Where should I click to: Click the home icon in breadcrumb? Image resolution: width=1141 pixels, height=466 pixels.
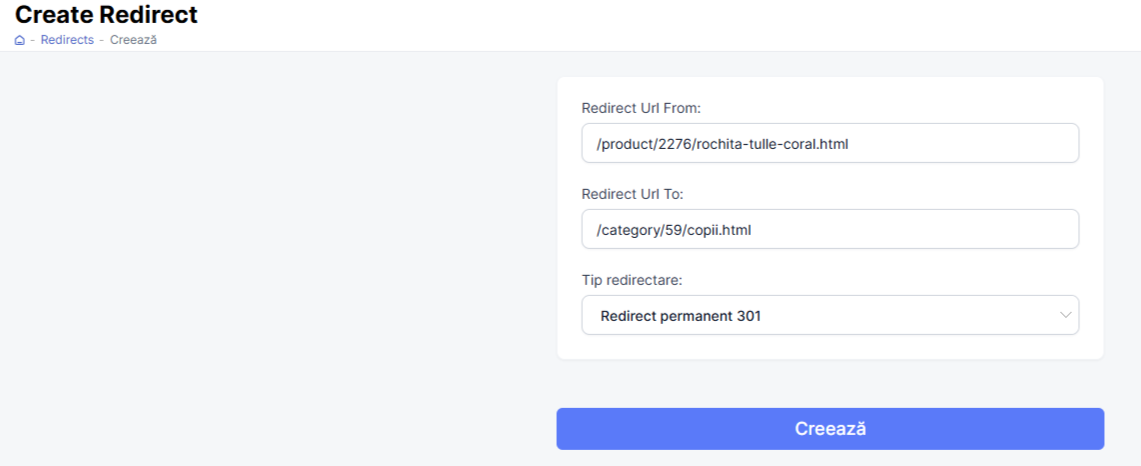click(20, 40)
